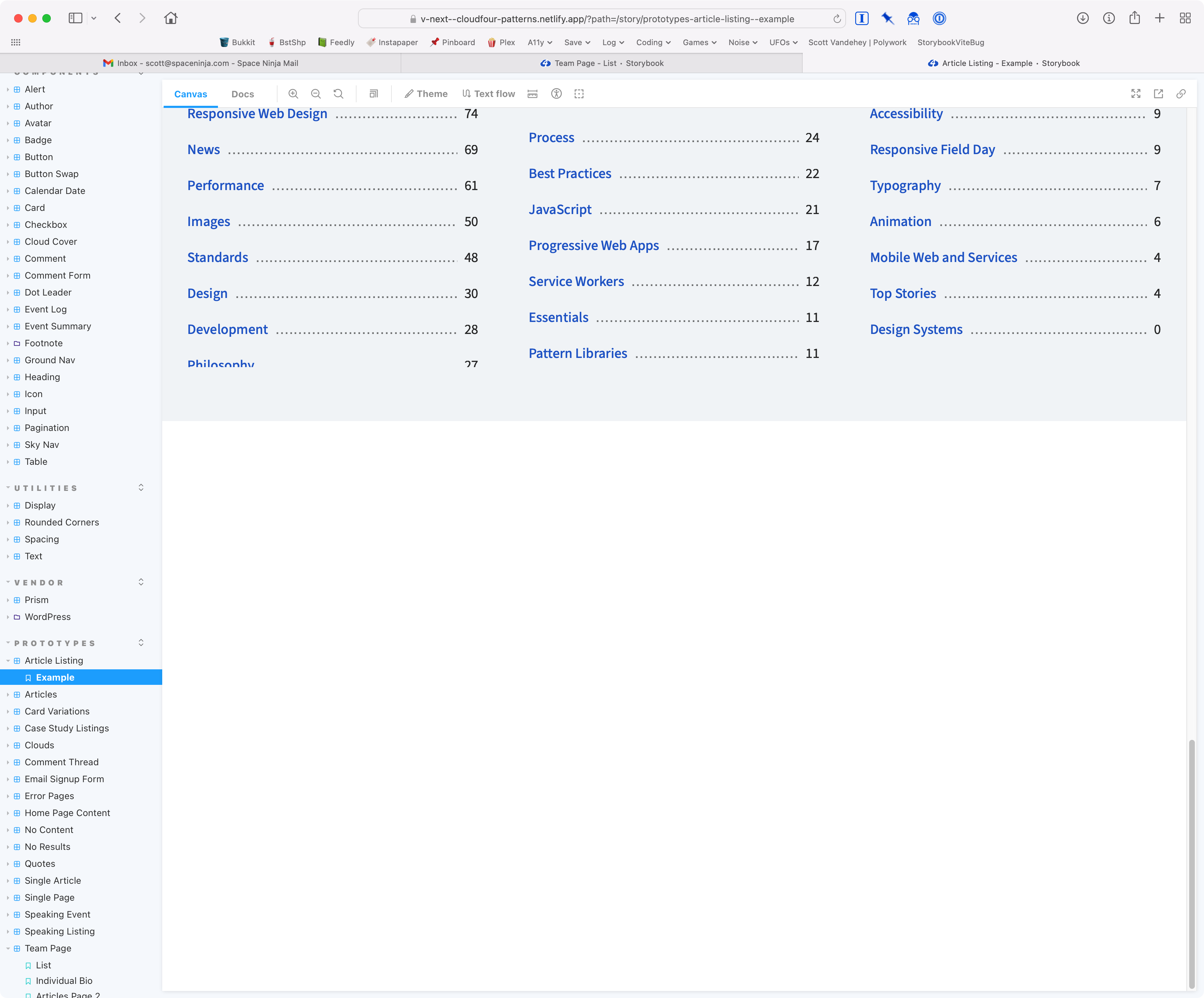Open the viewport size icon
The height and width of the screenshot is (998, 1204).
(x=374, y=94)
